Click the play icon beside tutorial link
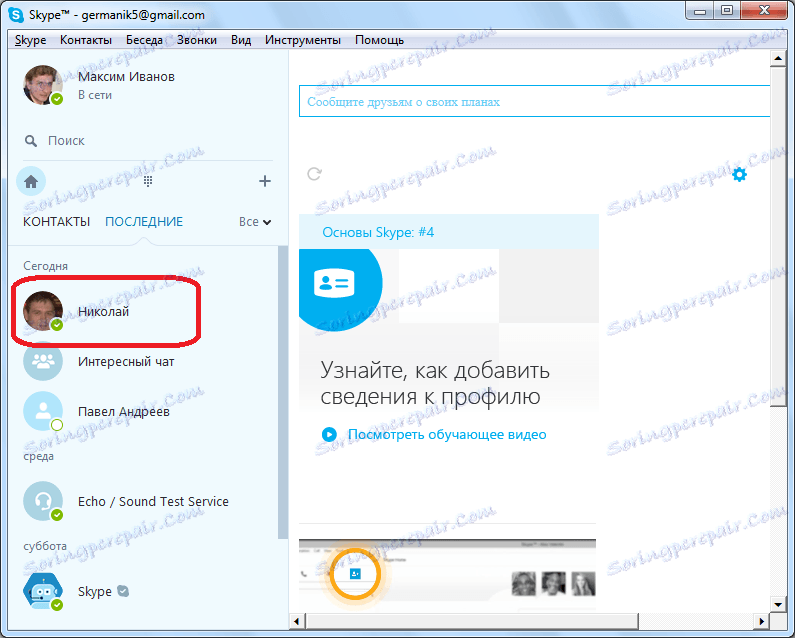This screenshot has height=638, width=795. tap(329, 435)
